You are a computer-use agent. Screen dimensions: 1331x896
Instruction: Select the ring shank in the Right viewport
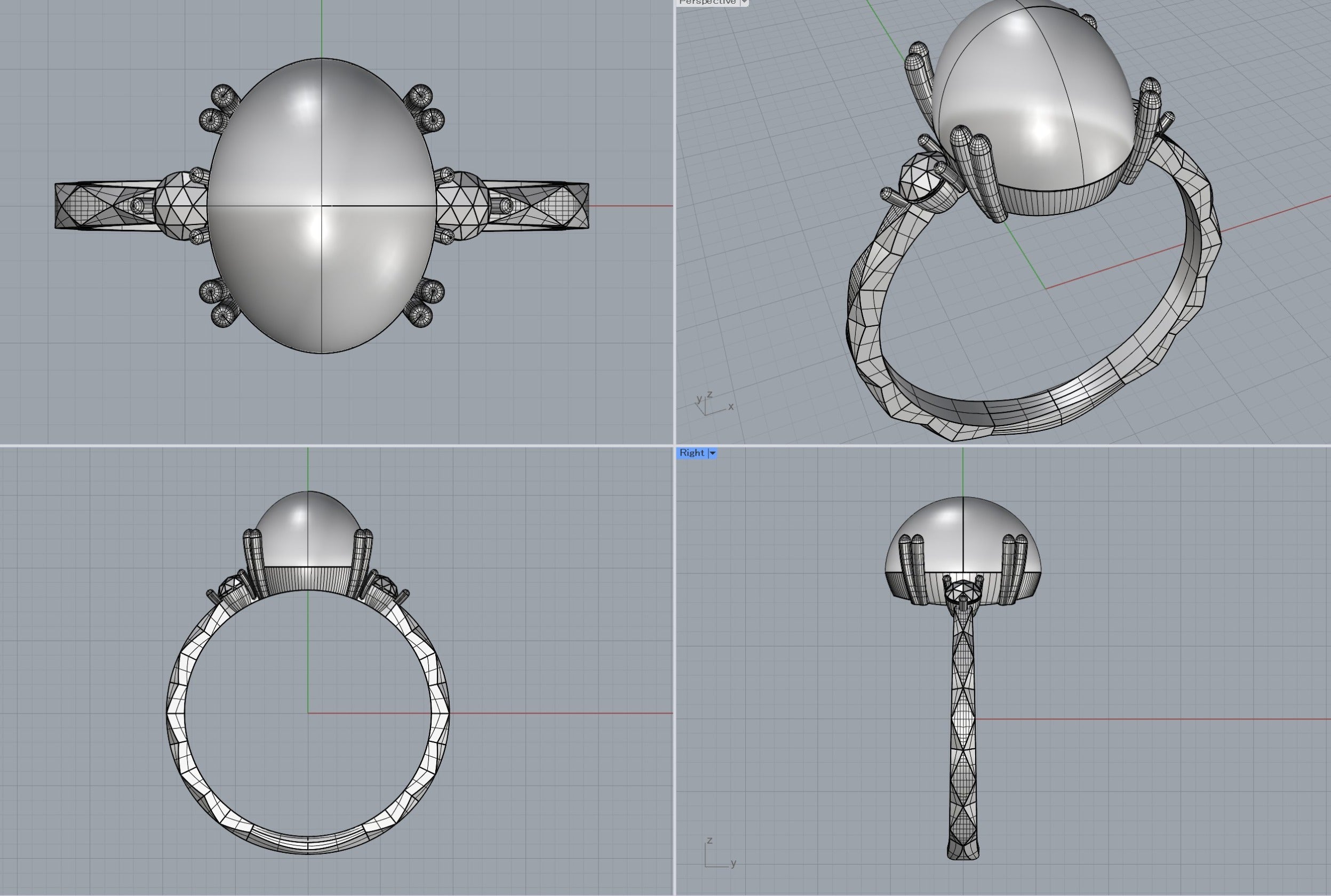[963, 734]
